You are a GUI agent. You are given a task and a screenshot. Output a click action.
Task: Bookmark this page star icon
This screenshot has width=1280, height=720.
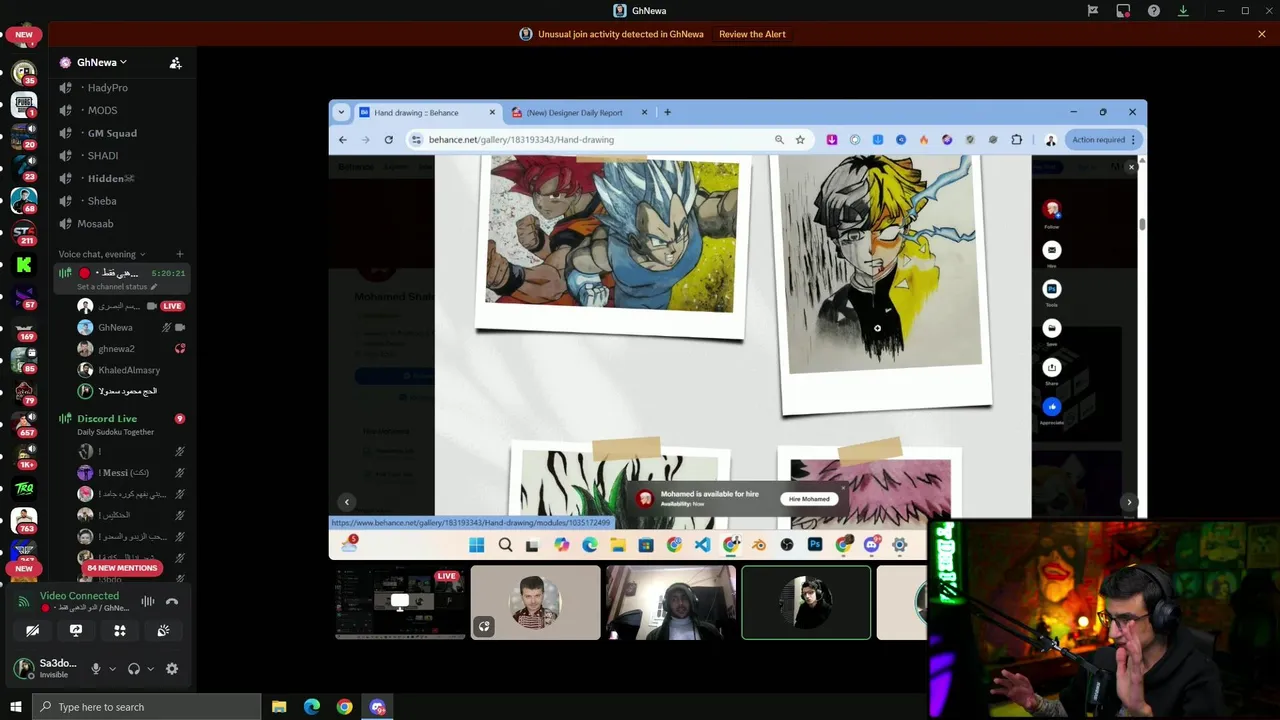click(x=800, y=140)
